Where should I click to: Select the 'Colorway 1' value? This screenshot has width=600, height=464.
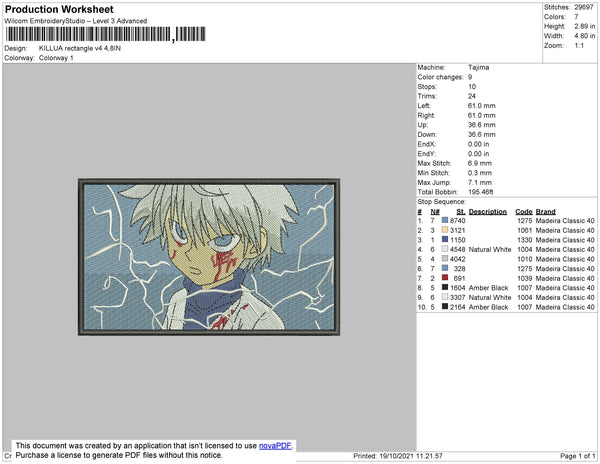(56, 58)
